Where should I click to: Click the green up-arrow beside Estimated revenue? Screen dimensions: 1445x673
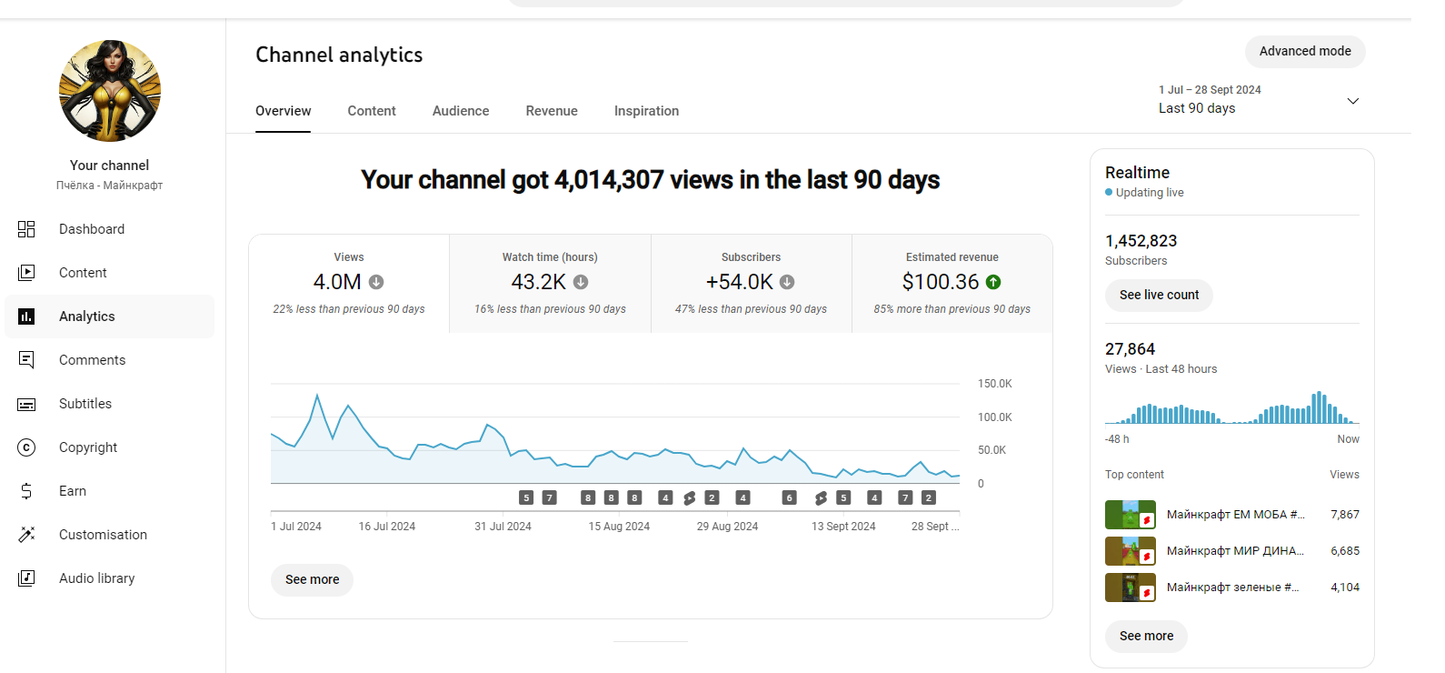[x=993, y=282]
